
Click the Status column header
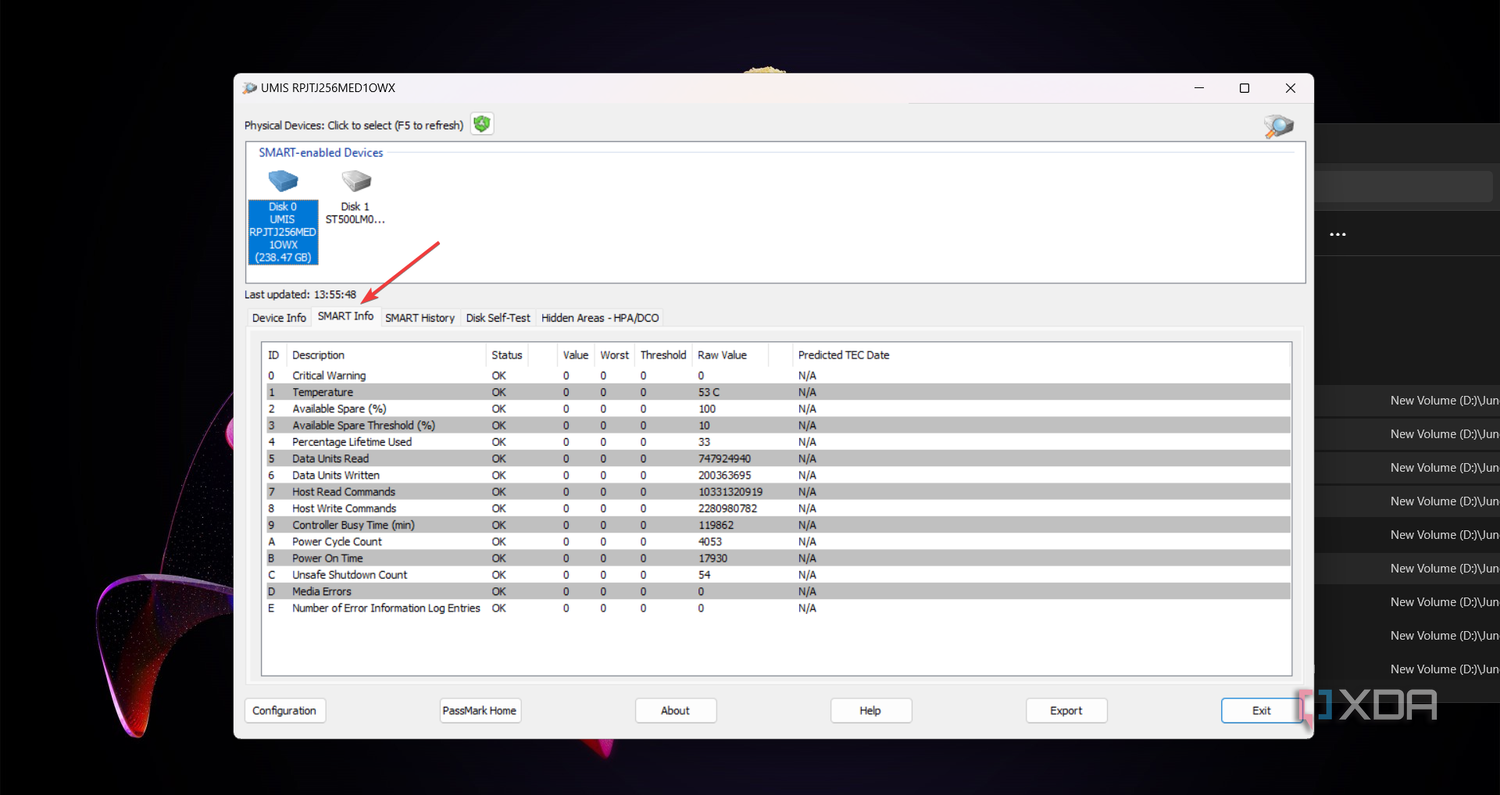coord(507,355)
